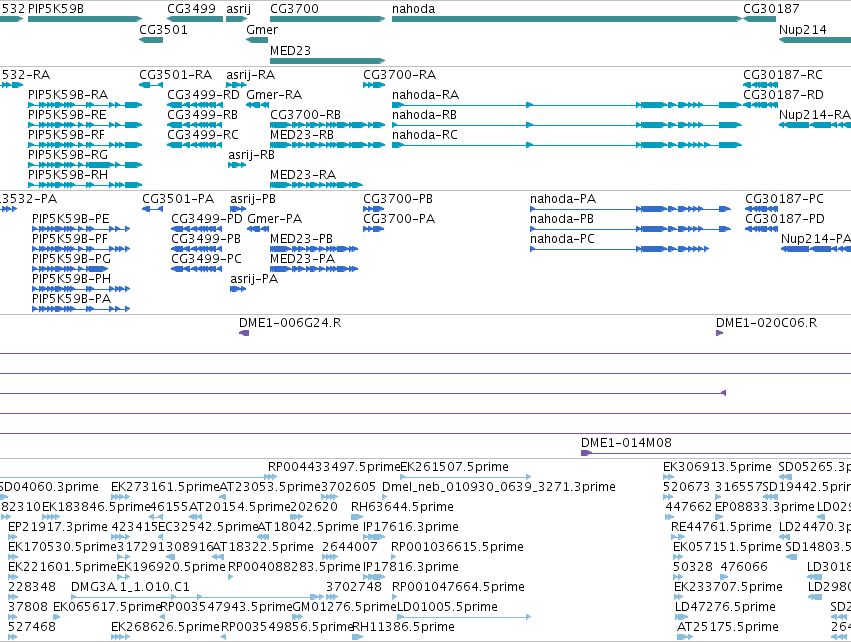Click the LD01005.5prime EST feature
The image size is (851, 642).
pos(464,616)
